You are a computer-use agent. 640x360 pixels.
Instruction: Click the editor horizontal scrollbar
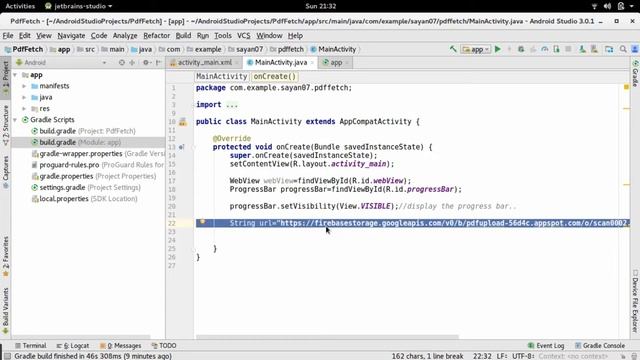coord(327,337)
